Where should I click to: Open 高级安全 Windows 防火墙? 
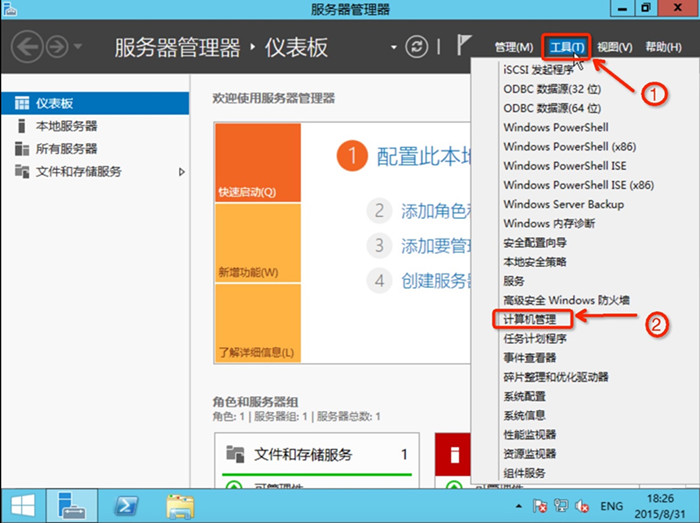567,300
